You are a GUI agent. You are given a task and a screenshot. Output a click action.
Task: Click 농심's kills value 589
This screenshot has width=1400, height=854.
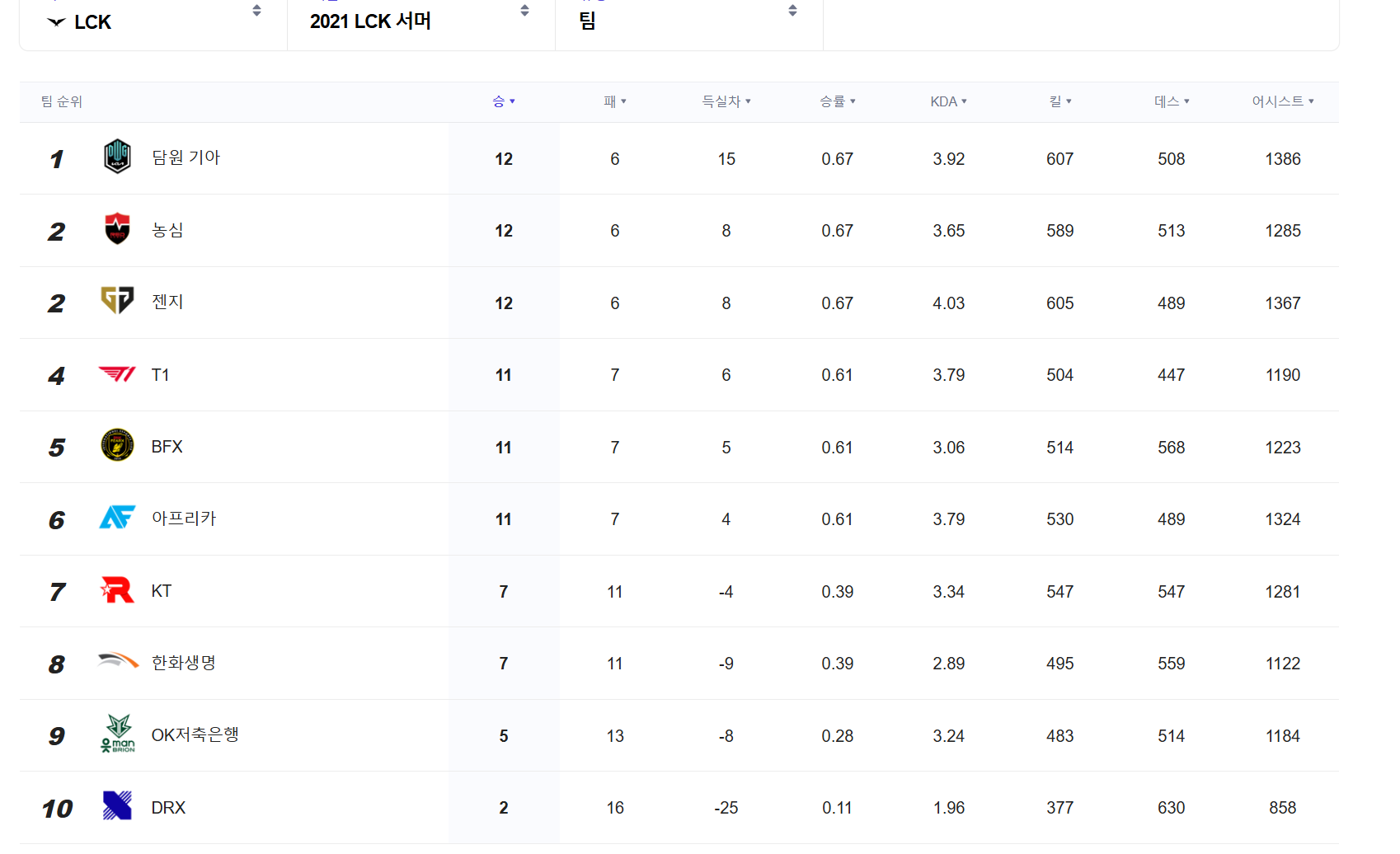(1060, 231)
